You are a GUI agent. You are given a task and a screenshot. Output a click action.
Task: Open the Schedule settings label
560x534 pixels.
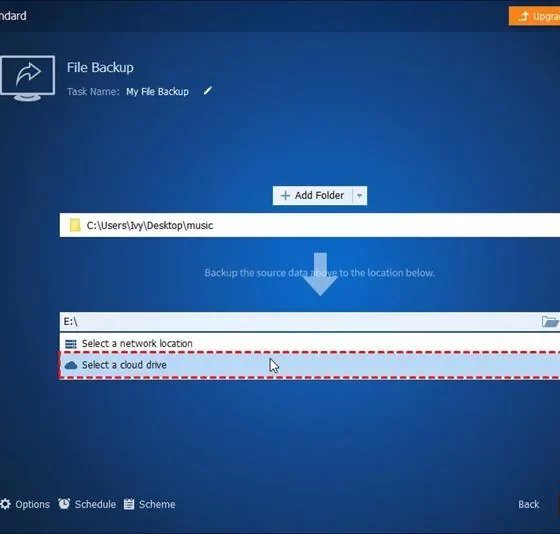click(x=95, y=504)
